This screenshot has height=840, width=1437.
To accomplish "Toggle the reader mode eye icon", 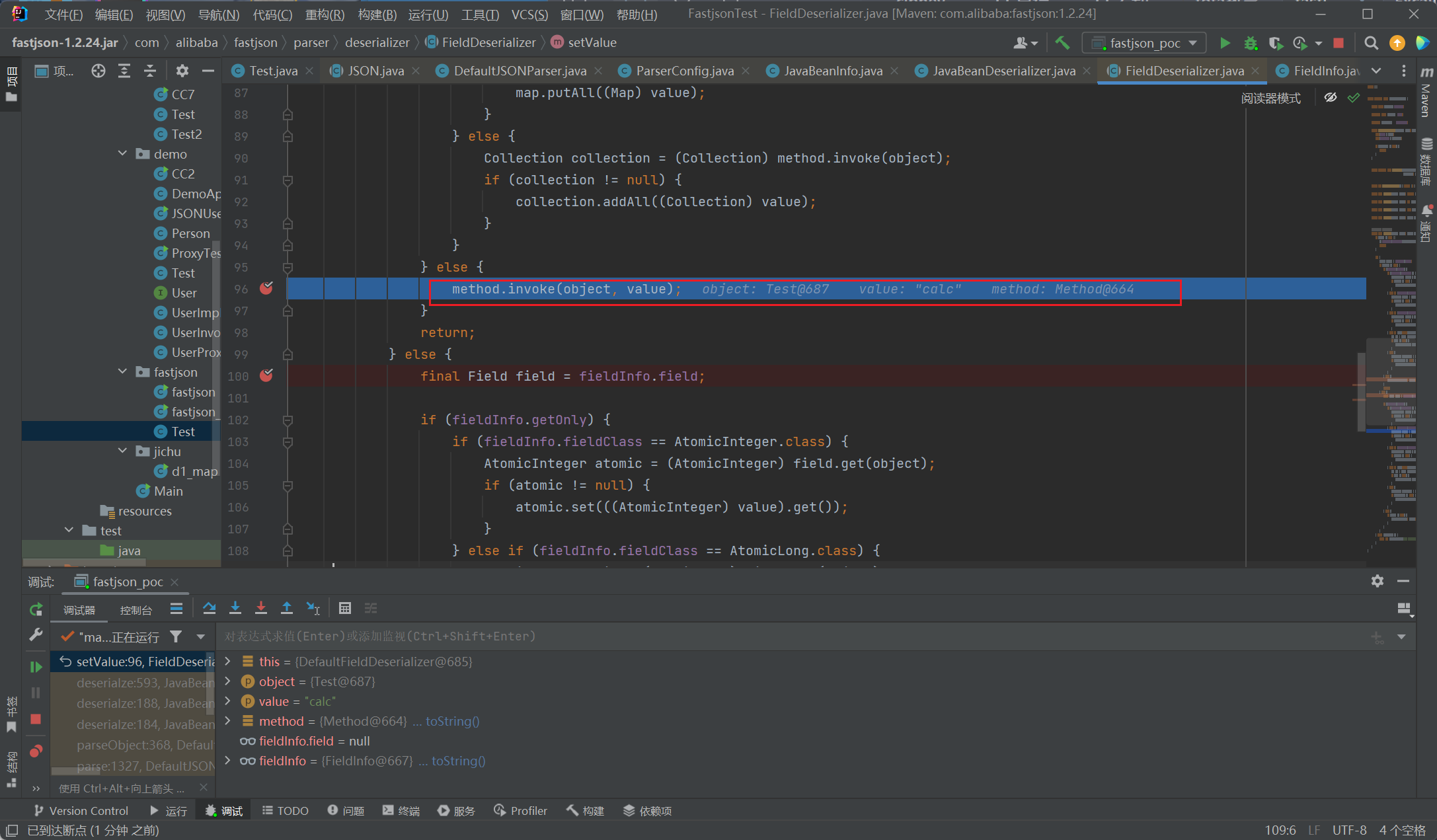I will click(1331, 98).
